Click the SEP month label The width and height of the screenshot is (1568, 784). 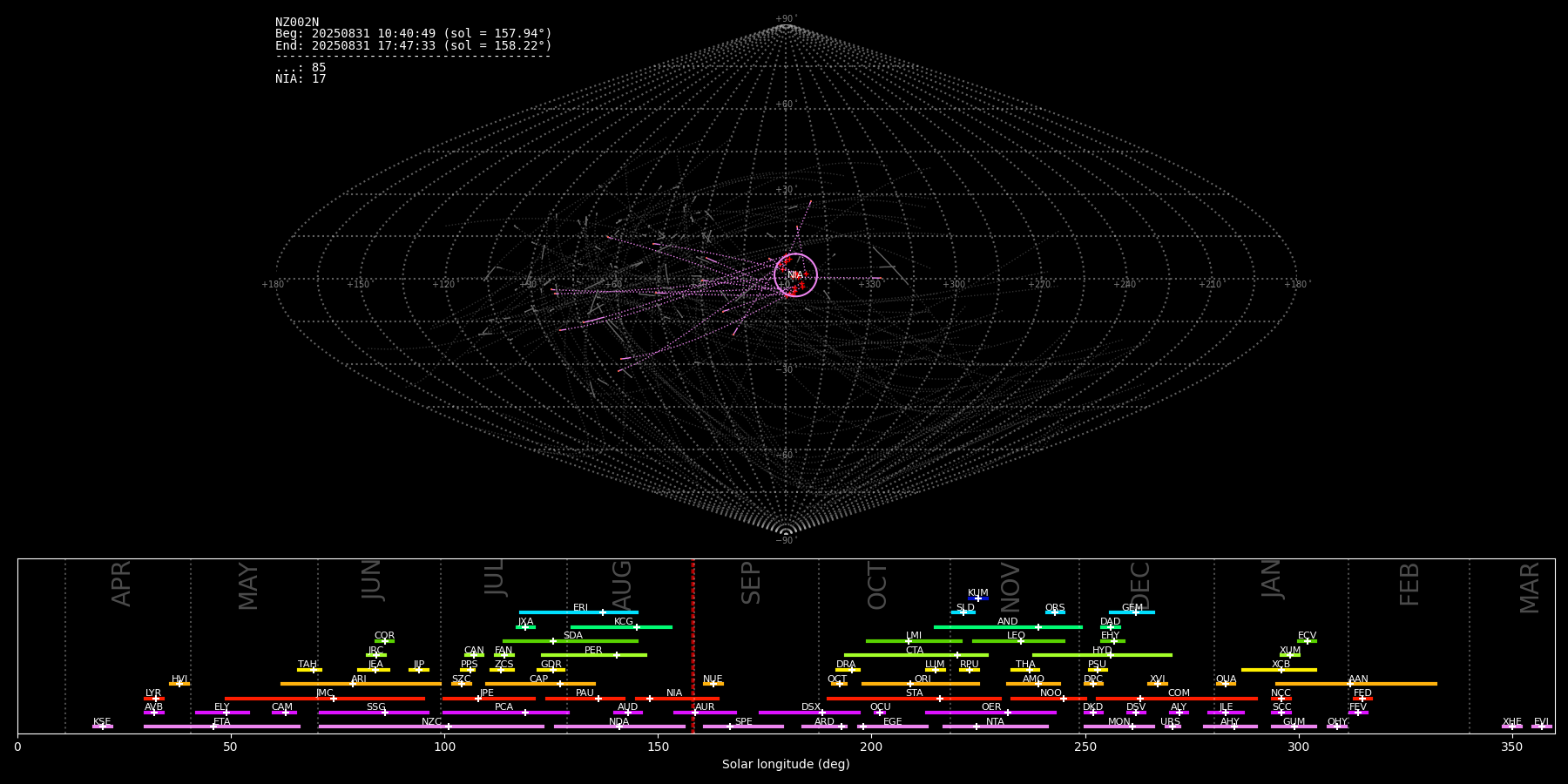point(752,583)
